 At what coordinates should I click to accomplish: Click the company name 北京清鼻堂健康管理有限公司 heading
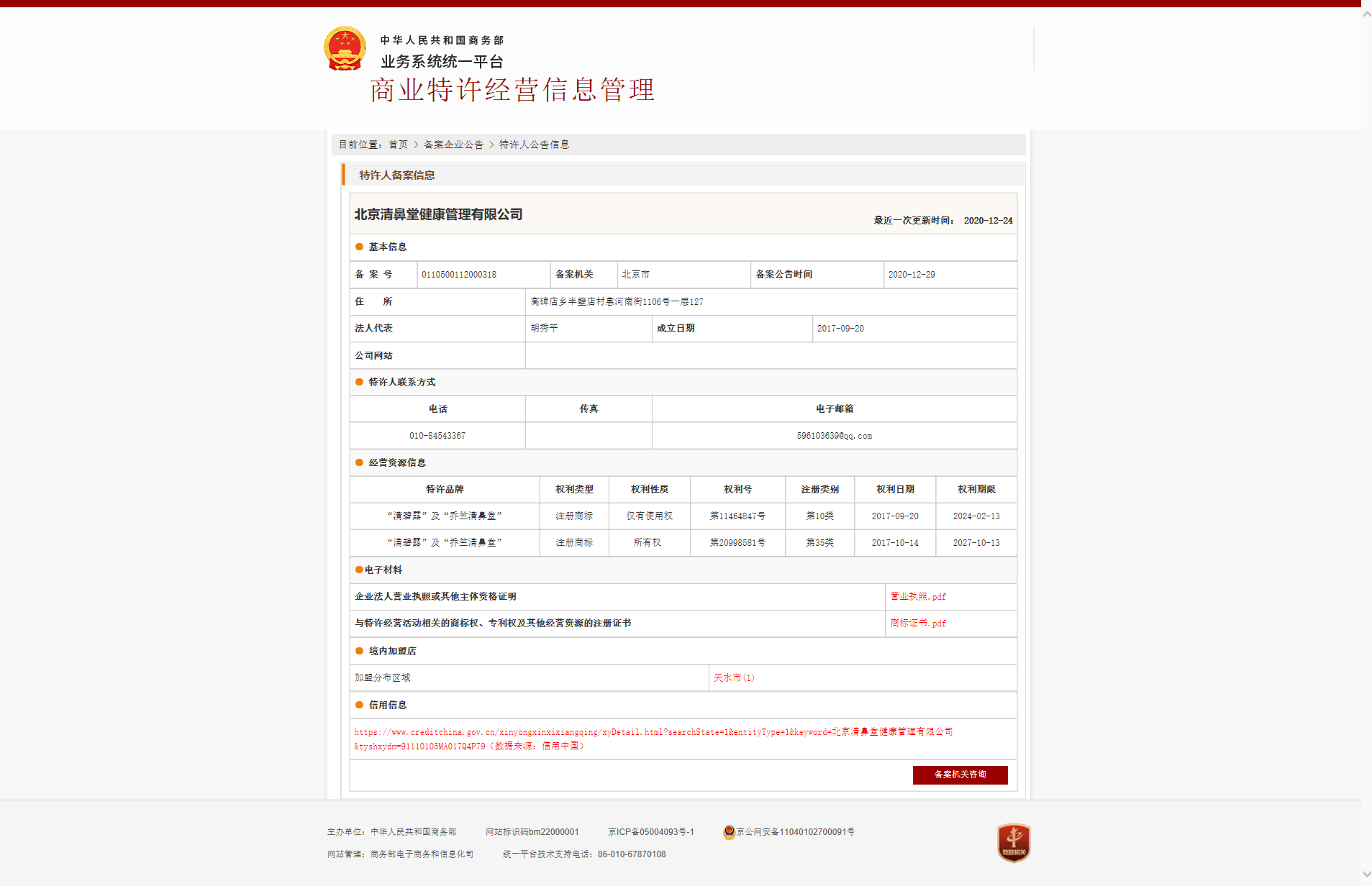pyautogui.click(x=438, y=214)
